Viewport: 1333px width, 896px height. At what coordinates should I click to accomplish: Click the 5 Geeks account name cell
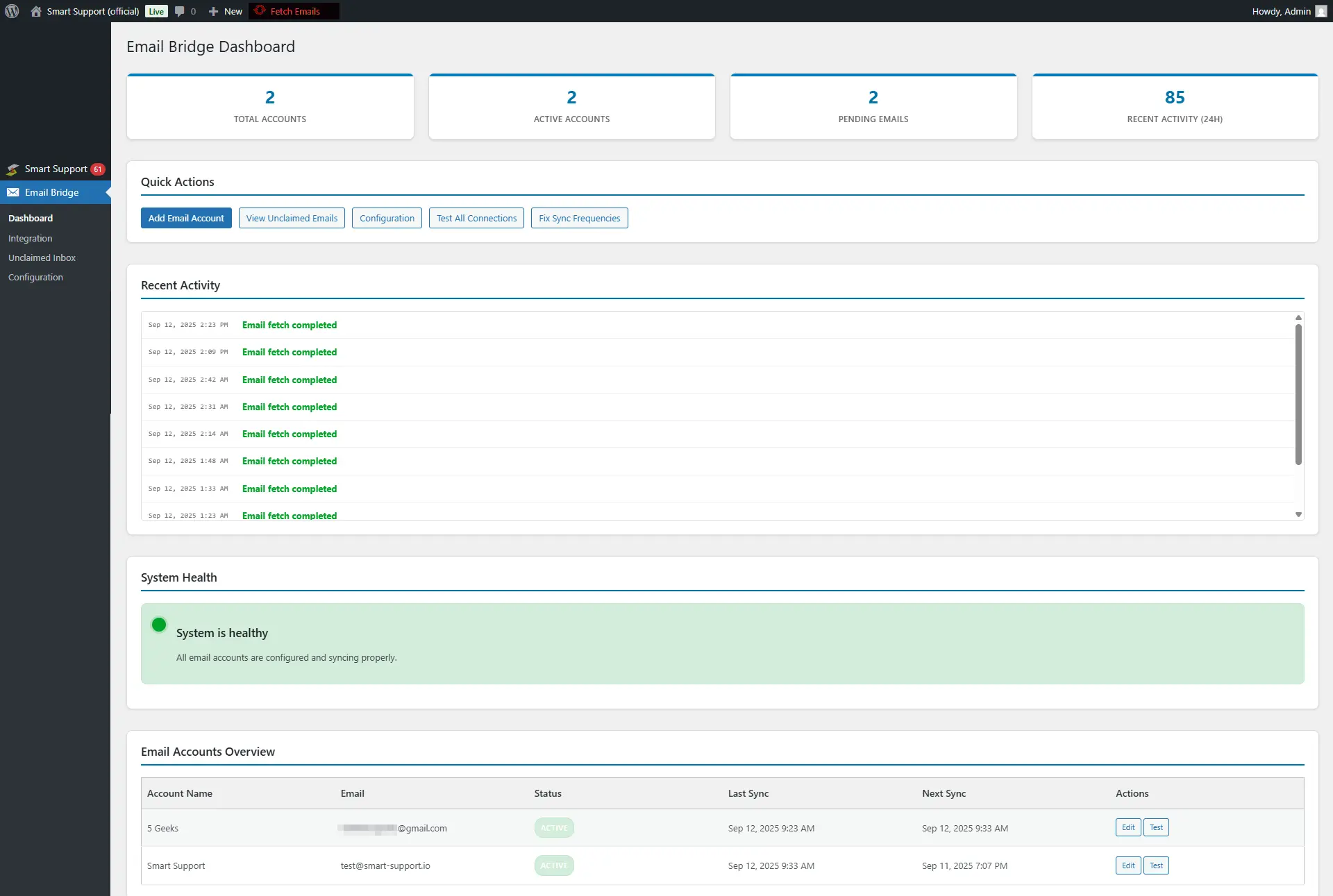pyautogui.click(x=162, y=828)
